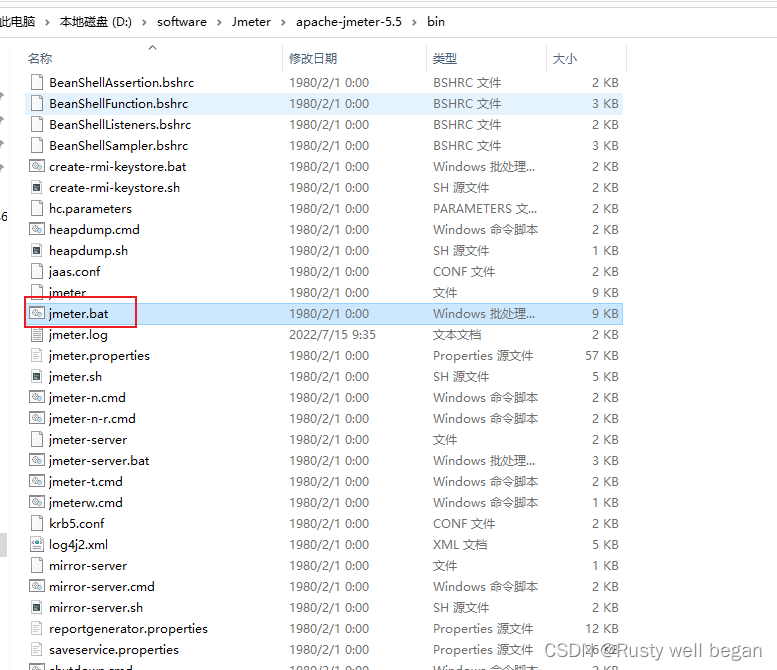The height and width of the screenshot is (670, 777).
Task: Select the create-rmi-keystore.bat batch icon
Action: (37, 167)
